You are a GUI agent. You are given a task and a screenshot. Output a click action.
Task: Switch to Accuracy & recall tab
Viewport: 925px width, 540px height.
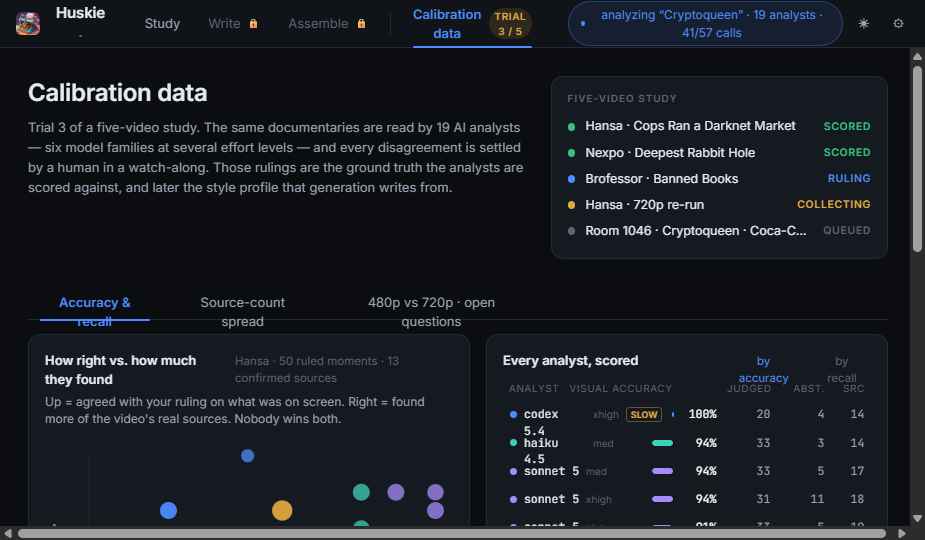94,311
